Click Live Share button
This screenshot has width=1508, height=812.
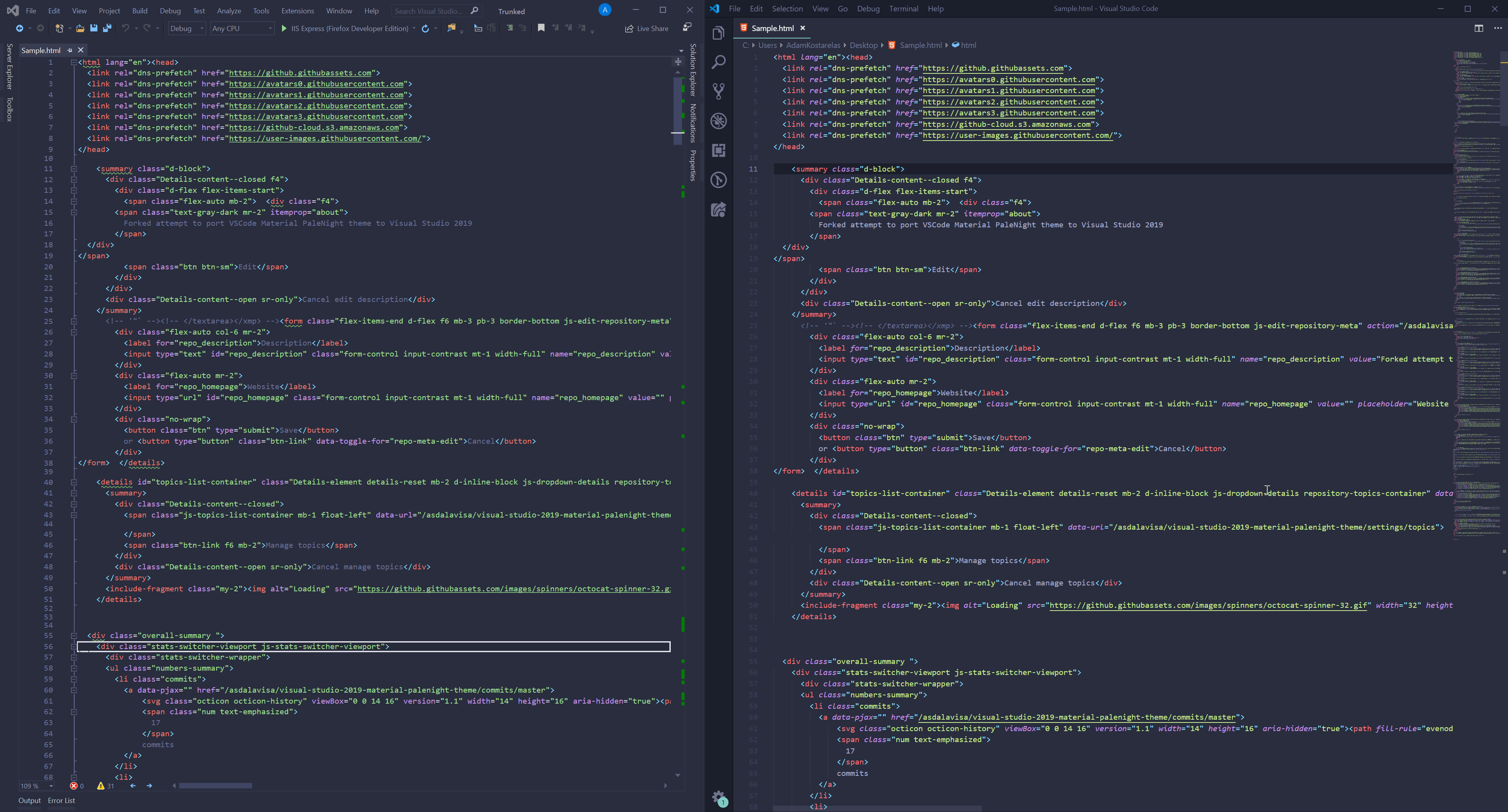point(647,28)
